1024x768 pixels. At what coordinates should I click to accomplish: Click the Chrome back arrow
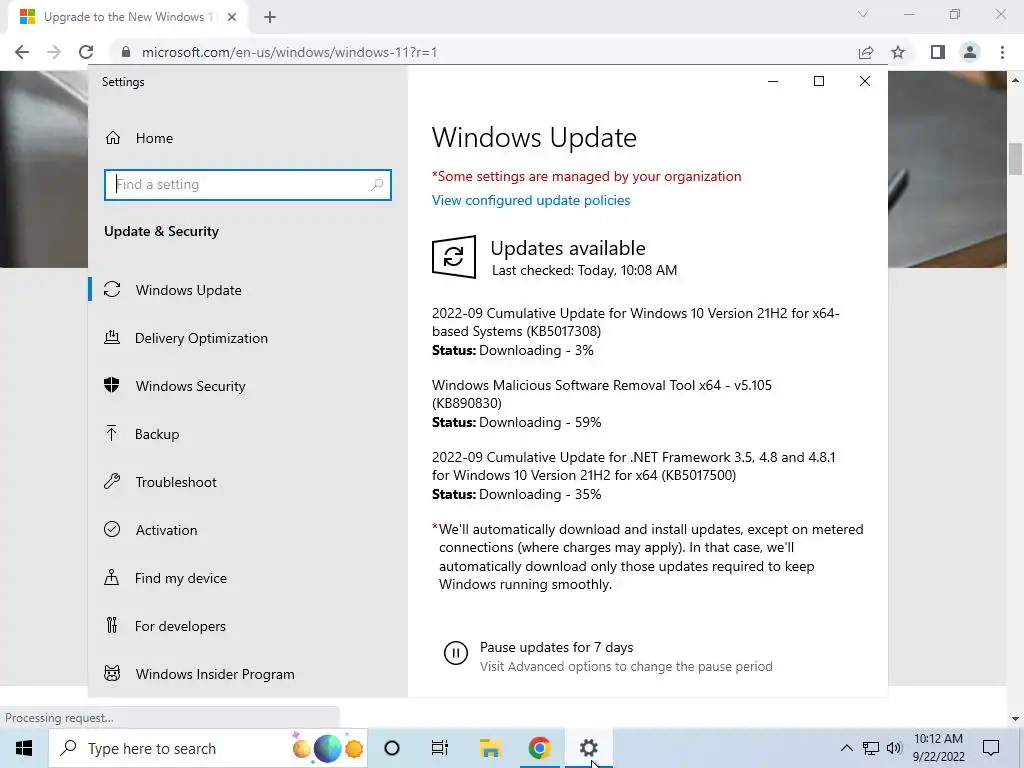click(22, 52)
